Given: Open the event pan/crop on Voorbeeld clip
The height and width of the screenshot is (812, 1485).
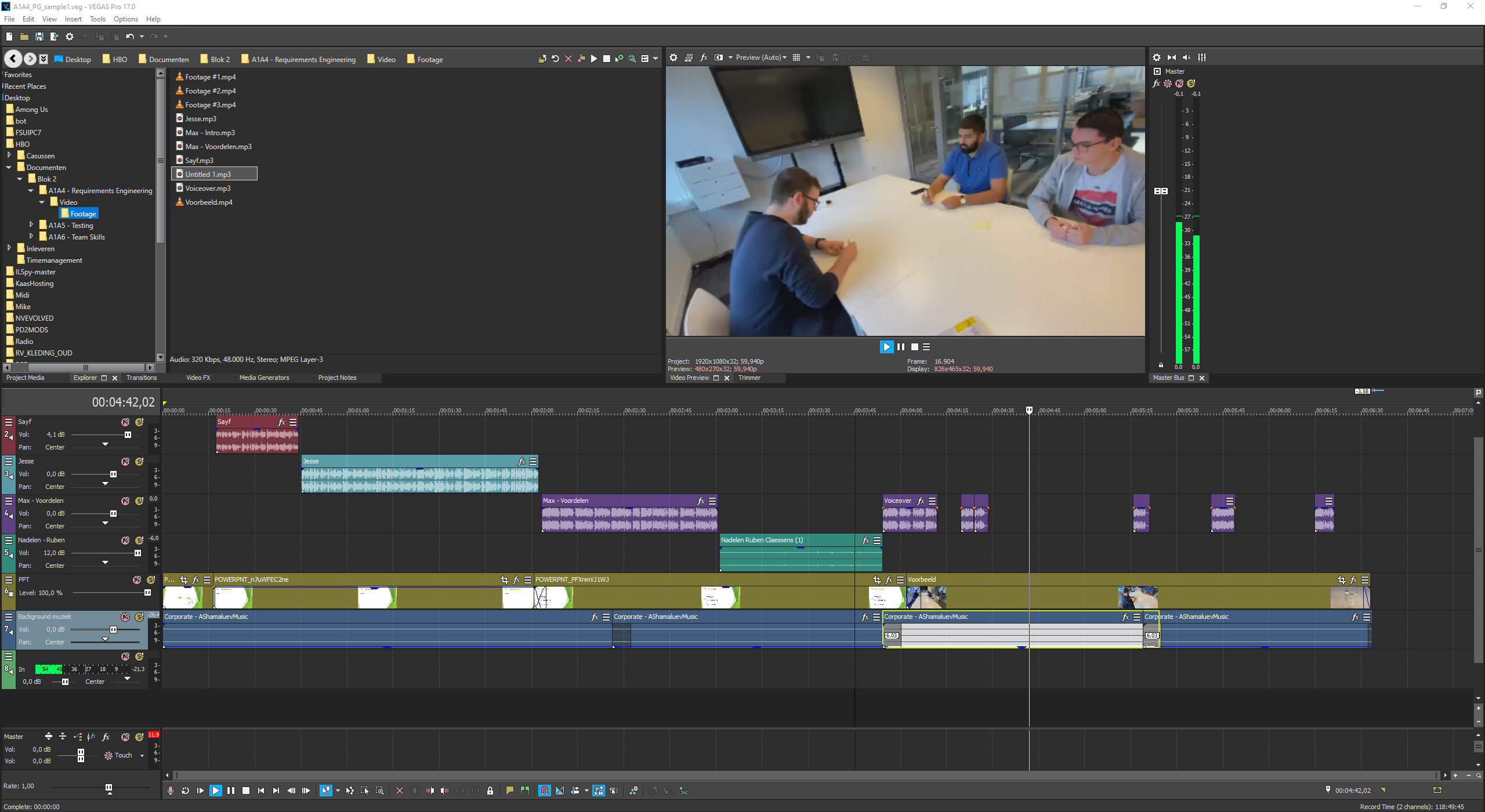Looking at the screenshot, I should click(1341, 579).
